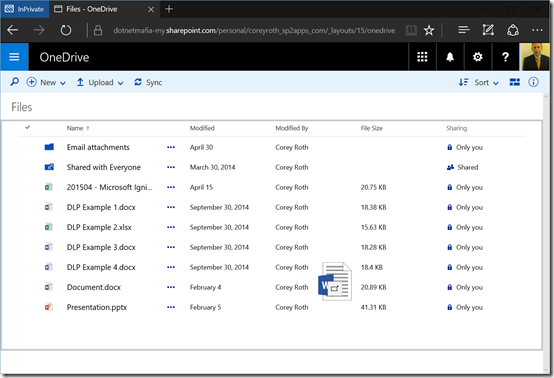Refresh the page in the browser
554x378 pixels.
66,30
